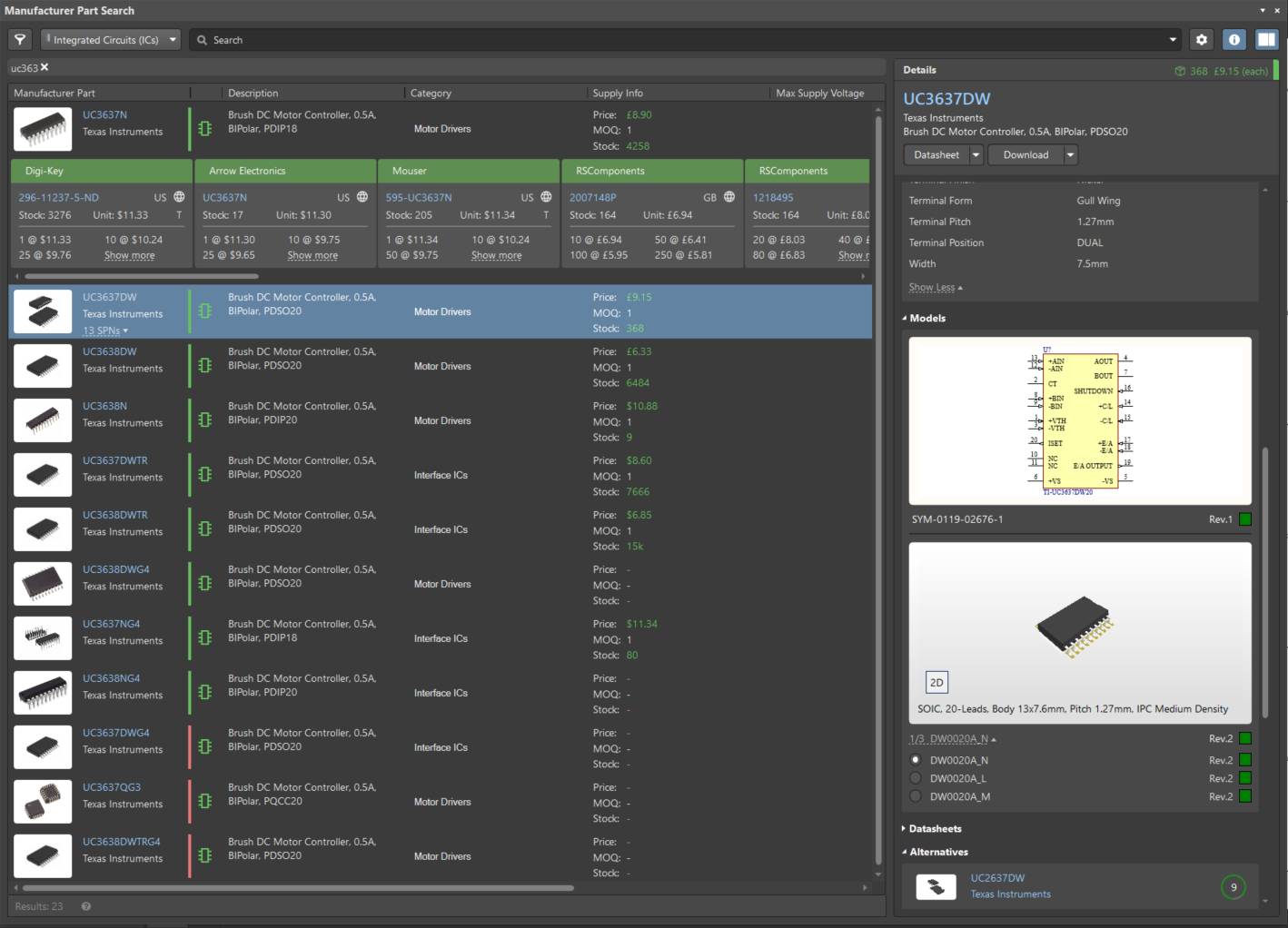Click the green swatch beside DW0020A_L
This screenshot has height=928, width=1288.
1245,778
